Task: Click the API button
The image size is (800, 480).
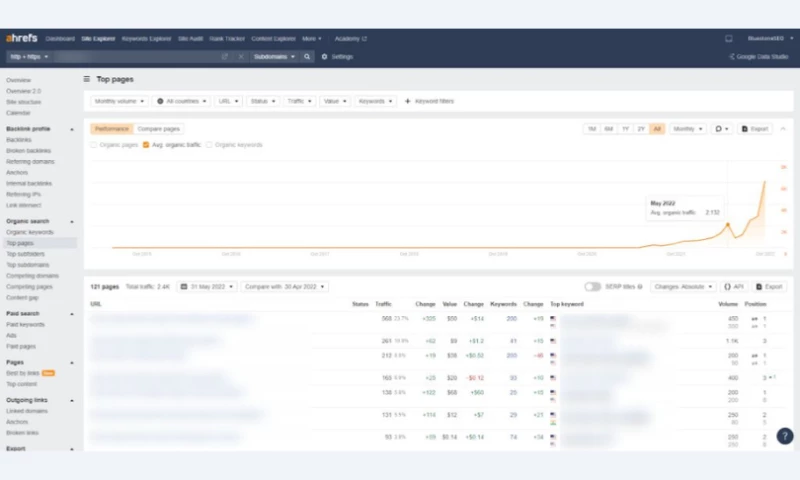Action: [734, 287]
